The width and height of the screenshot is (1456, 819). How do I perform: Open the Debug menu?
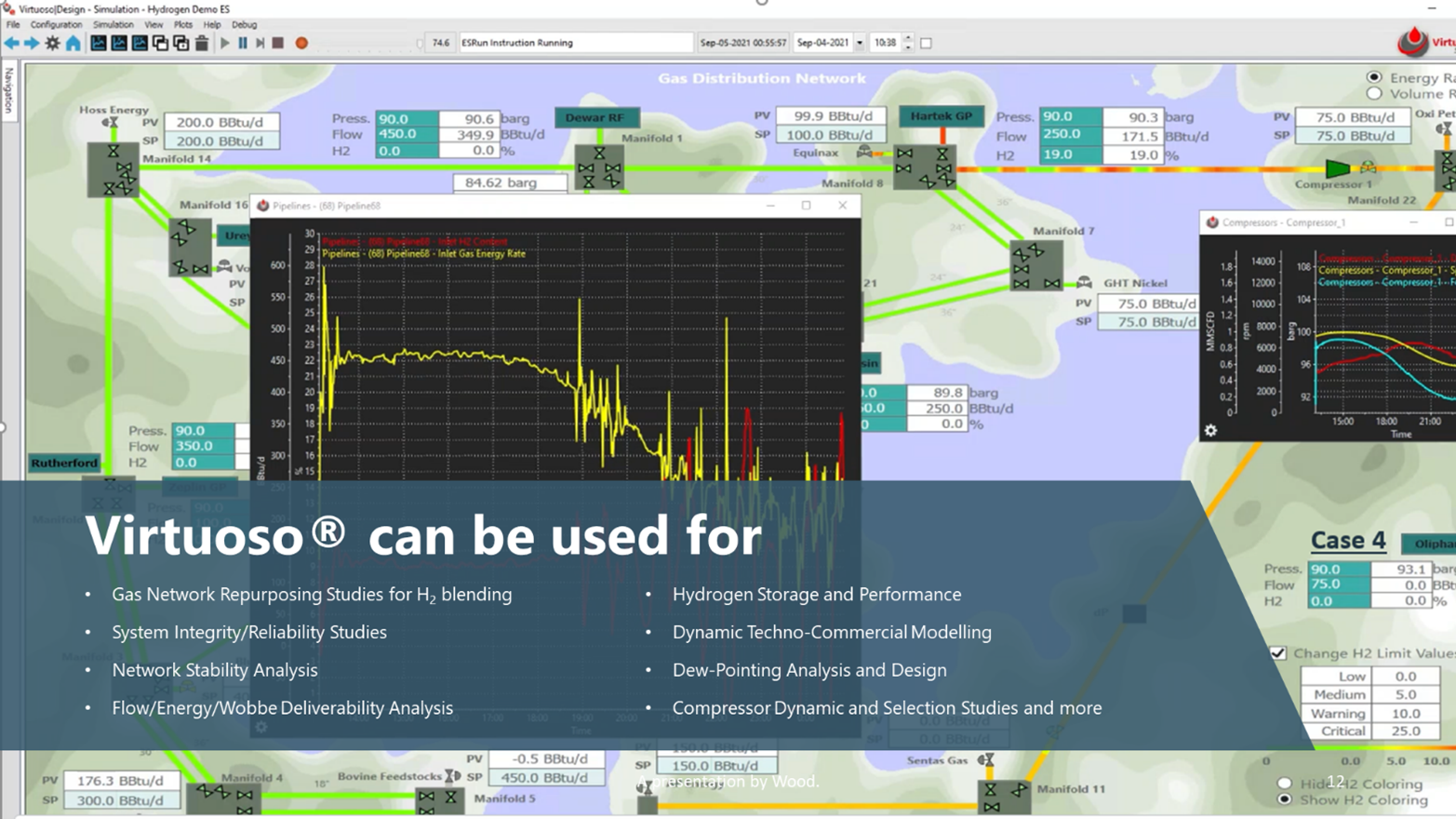(244, 25)
